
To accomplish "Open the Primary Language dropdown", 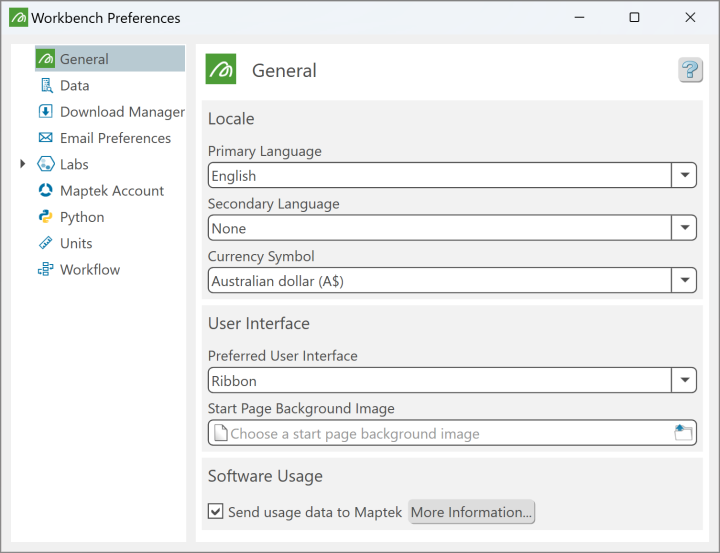I will click(684, 176).
